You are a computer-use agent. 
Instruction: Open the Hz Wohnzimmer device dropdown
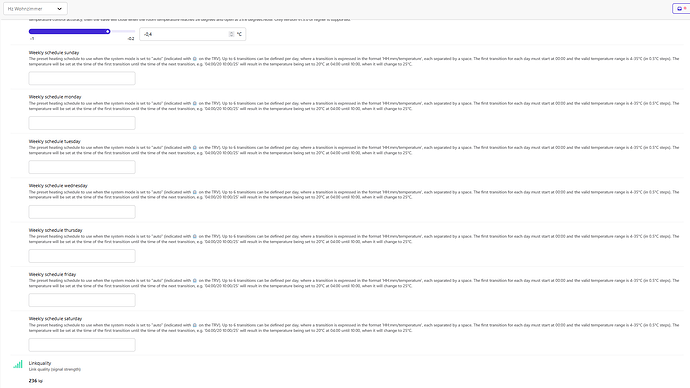pyautogui.click(x=35, y=8)
